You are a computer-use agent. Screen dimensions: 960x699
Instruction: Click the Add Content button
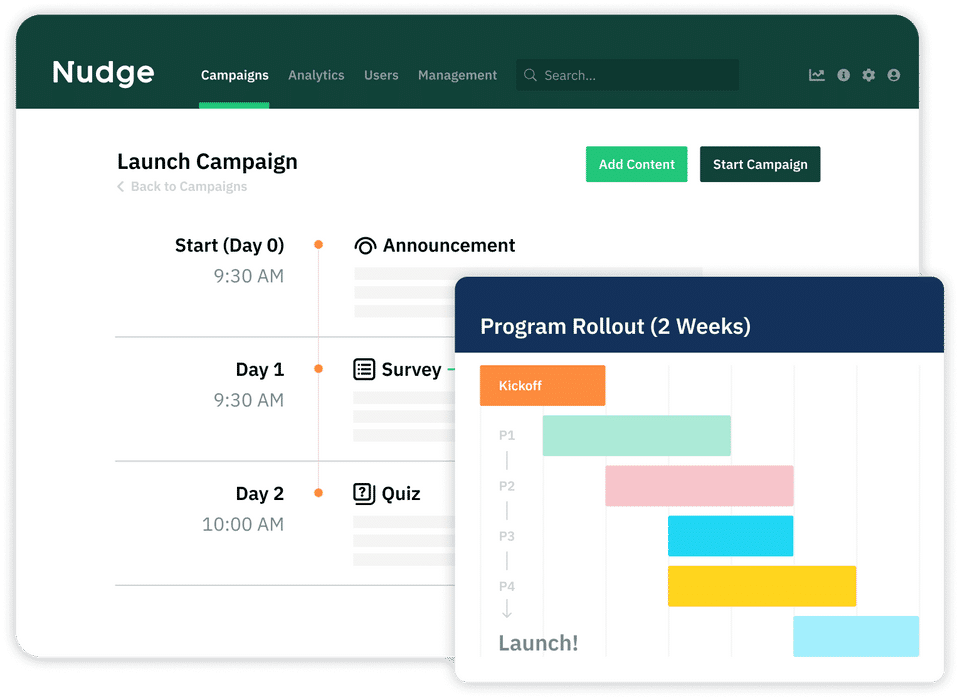pyautogui.click(x=636, y=164)
